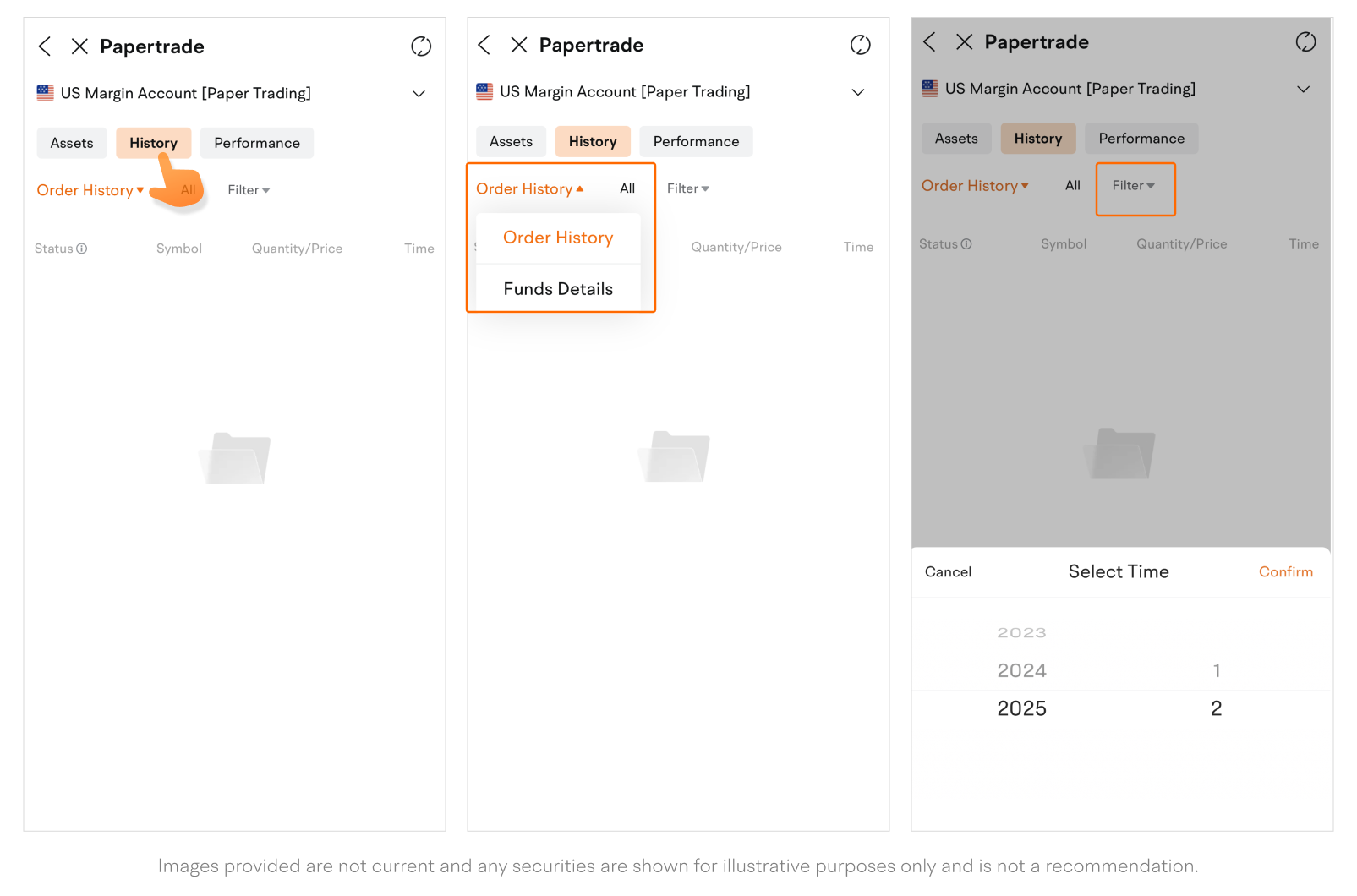Viewport: 1357px width, 896px height.
Task: Switch to the Performance tab in the left panel
Action: (257, 143)
